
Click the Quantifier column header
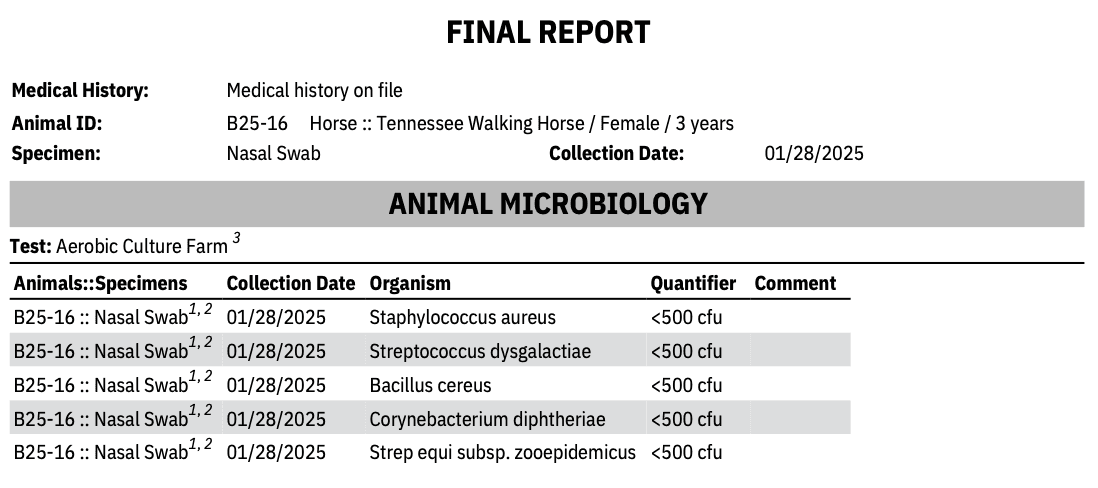[x=693, y=283]
